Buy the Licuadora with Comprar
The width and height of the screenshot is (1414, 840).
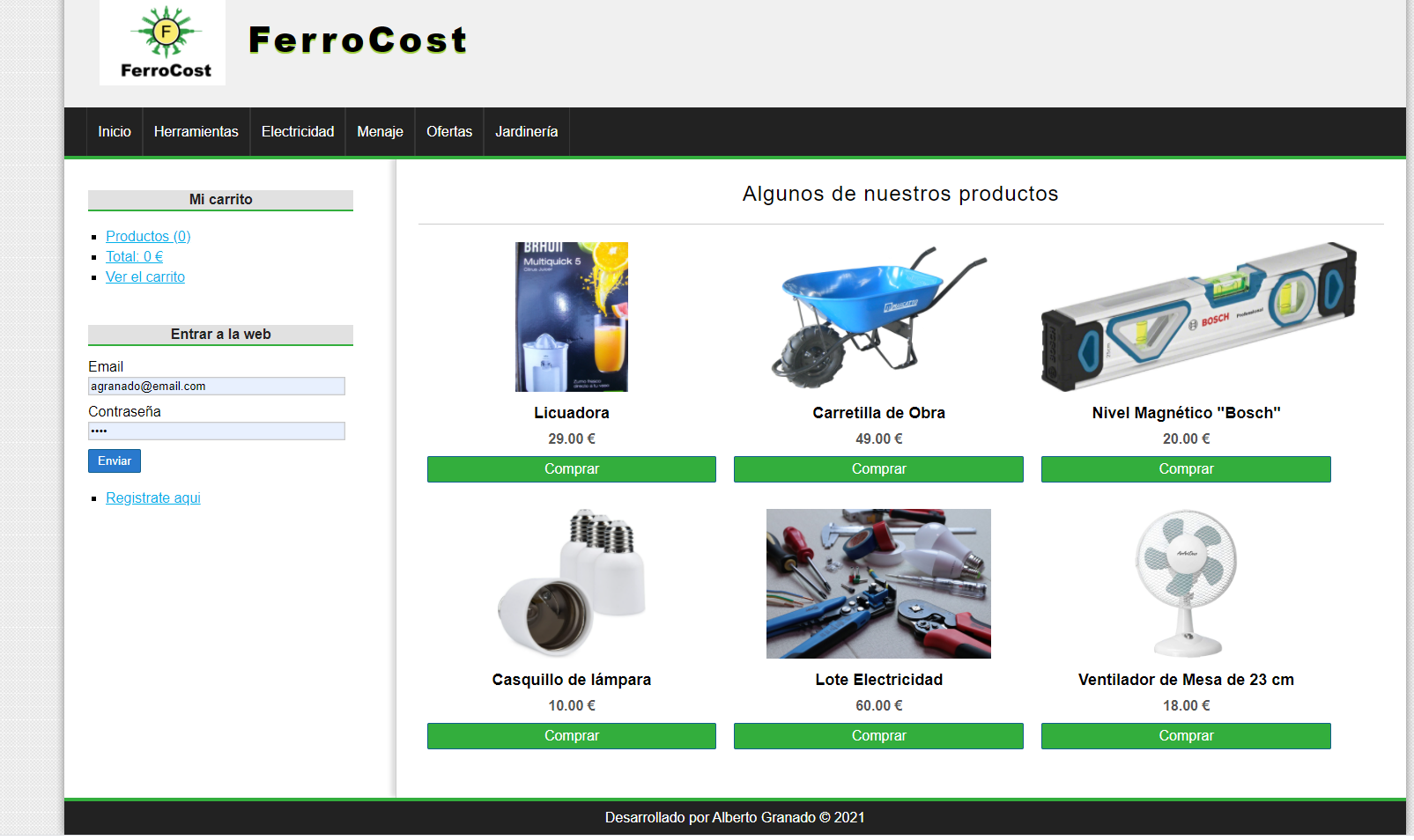(x=571, y=469)
